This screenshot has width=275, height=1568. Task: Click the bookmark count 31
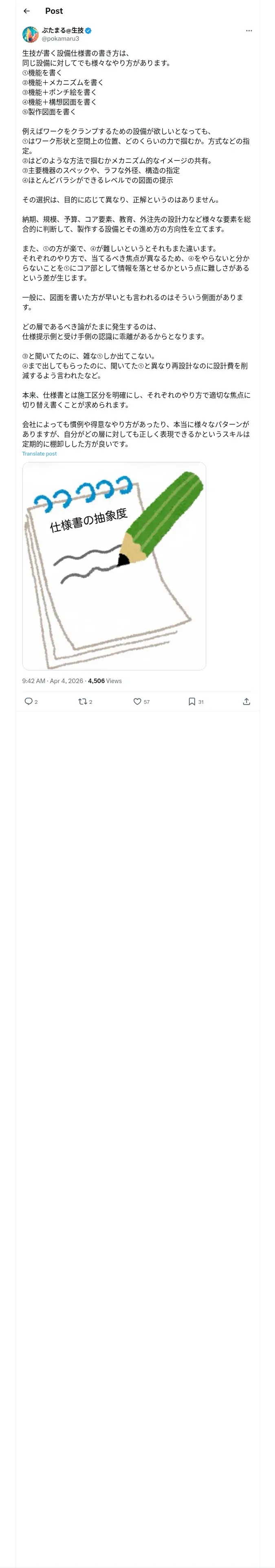coord(200,702)
